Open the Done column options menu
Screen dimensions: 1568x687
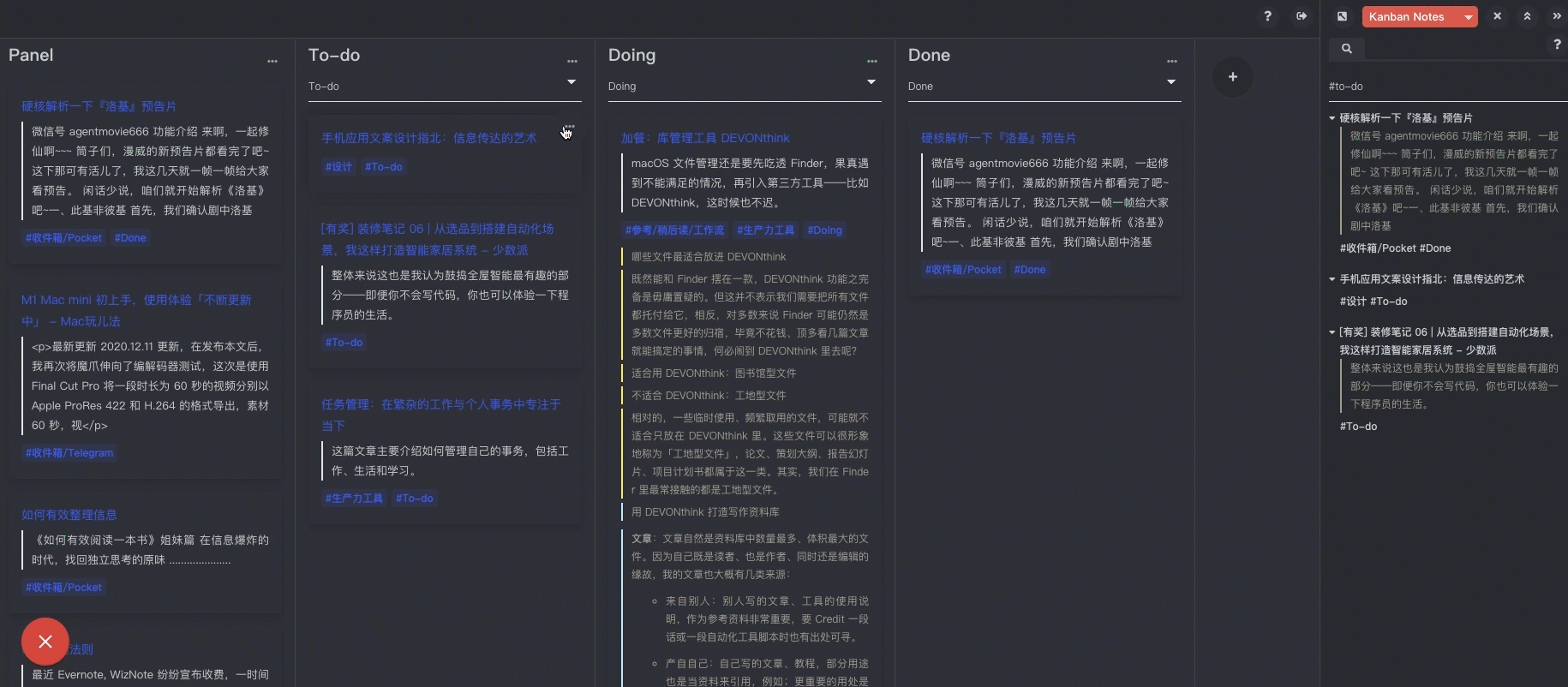(x=1171, y=61)
